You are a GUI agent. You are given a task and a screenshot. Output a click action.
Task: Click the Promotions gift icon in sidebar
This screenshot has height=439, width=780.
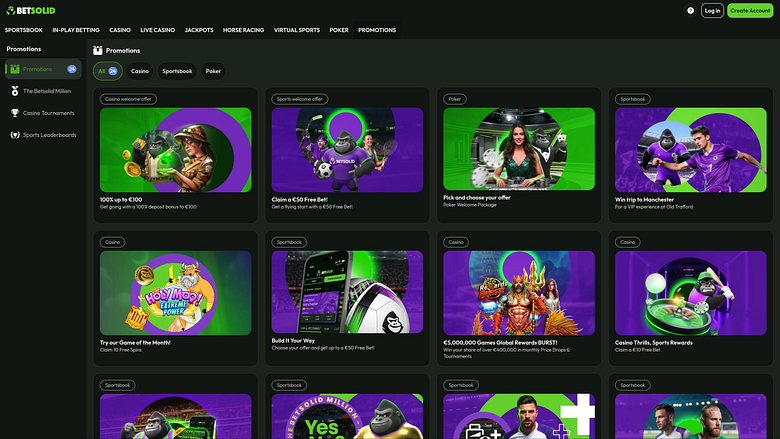tap(15, 69)
